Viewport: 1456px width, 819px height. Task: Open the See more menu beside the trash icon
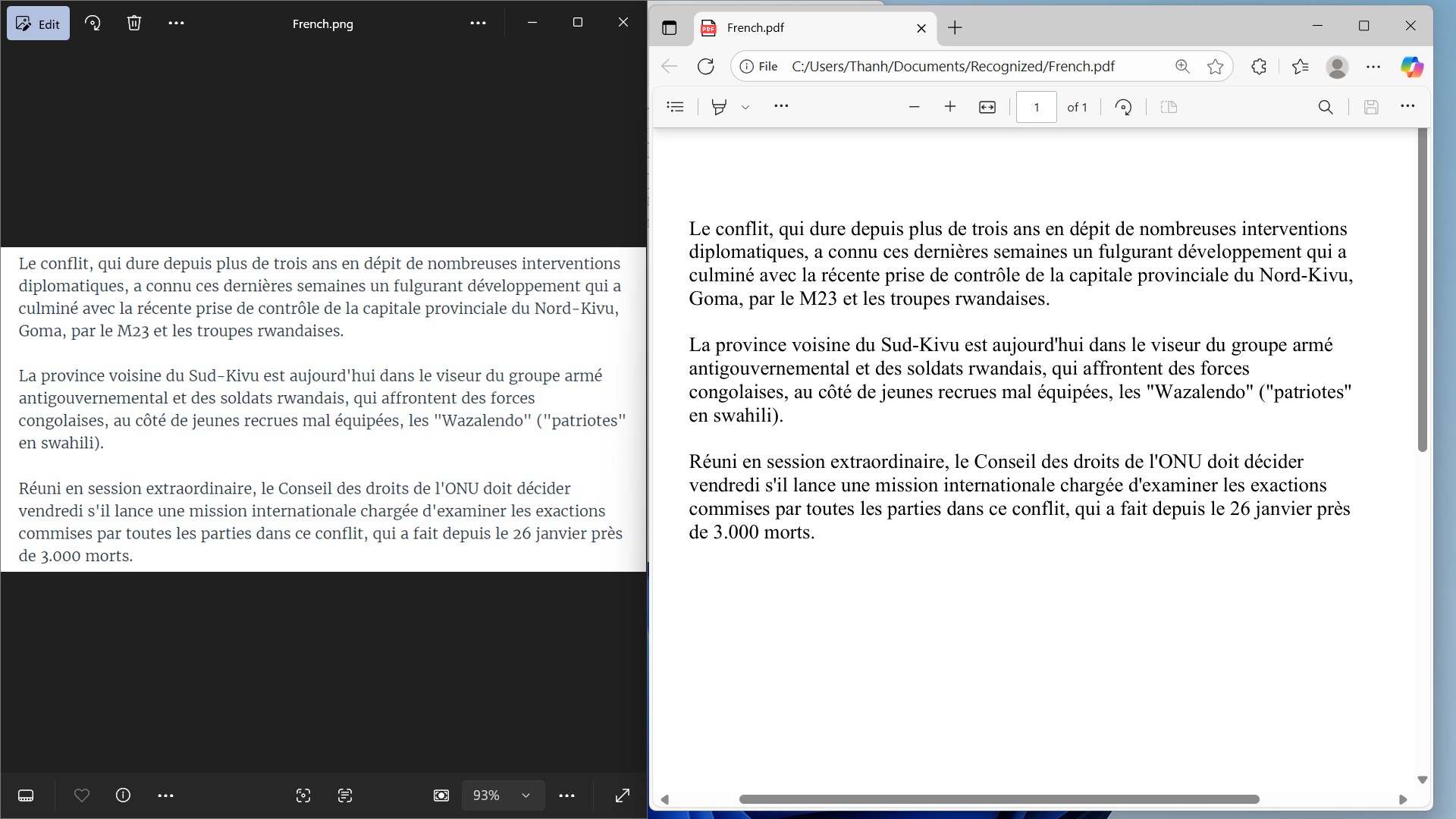pyautogui.click(x=176, y=24)
